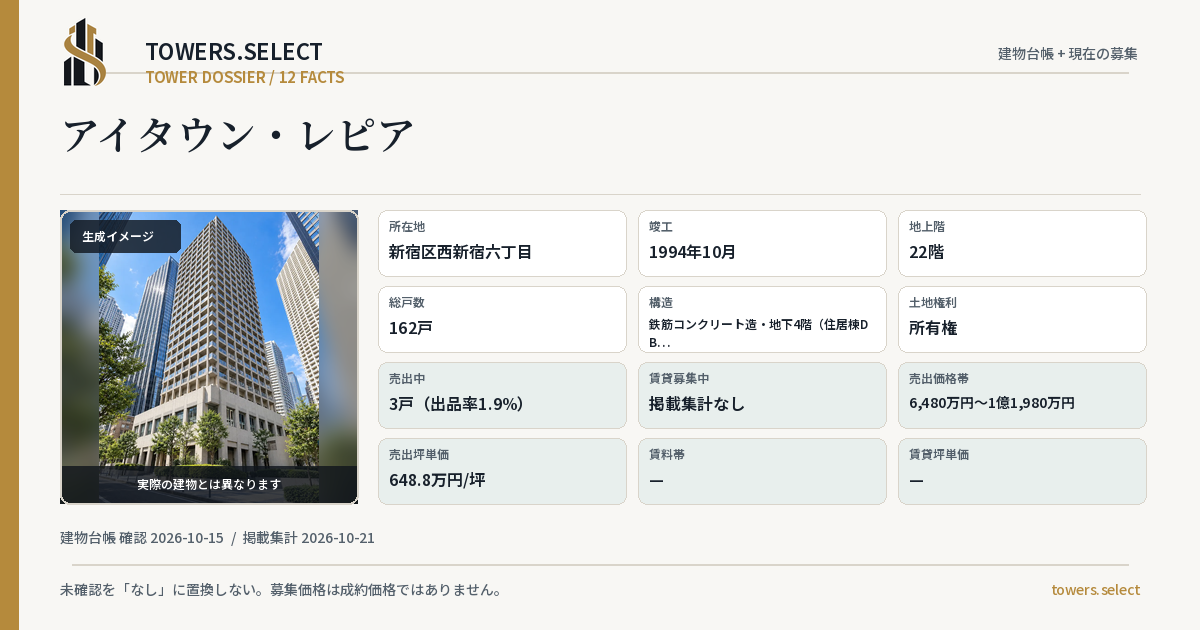Click the 売出価格帯 card with 6,480万円
Viewport: 1200px width, 630px height.
pyautogui.click(x=1022, y=395)
